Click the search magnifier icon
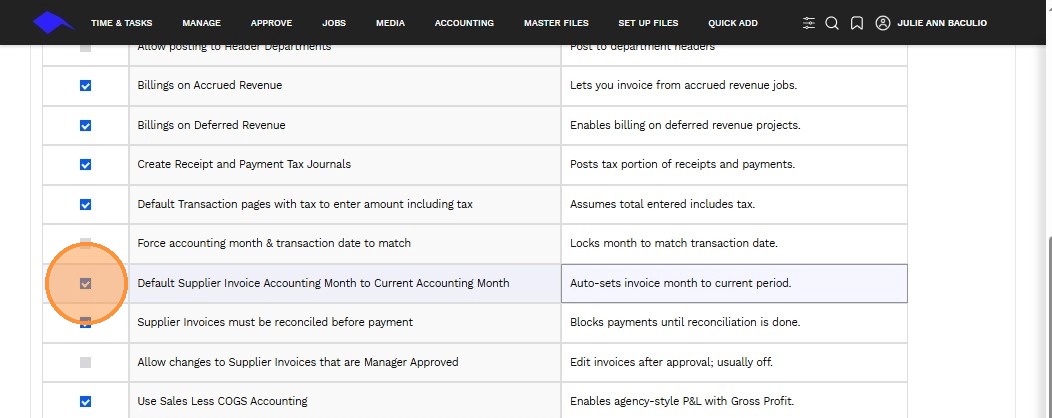 [x=832, y=23]
